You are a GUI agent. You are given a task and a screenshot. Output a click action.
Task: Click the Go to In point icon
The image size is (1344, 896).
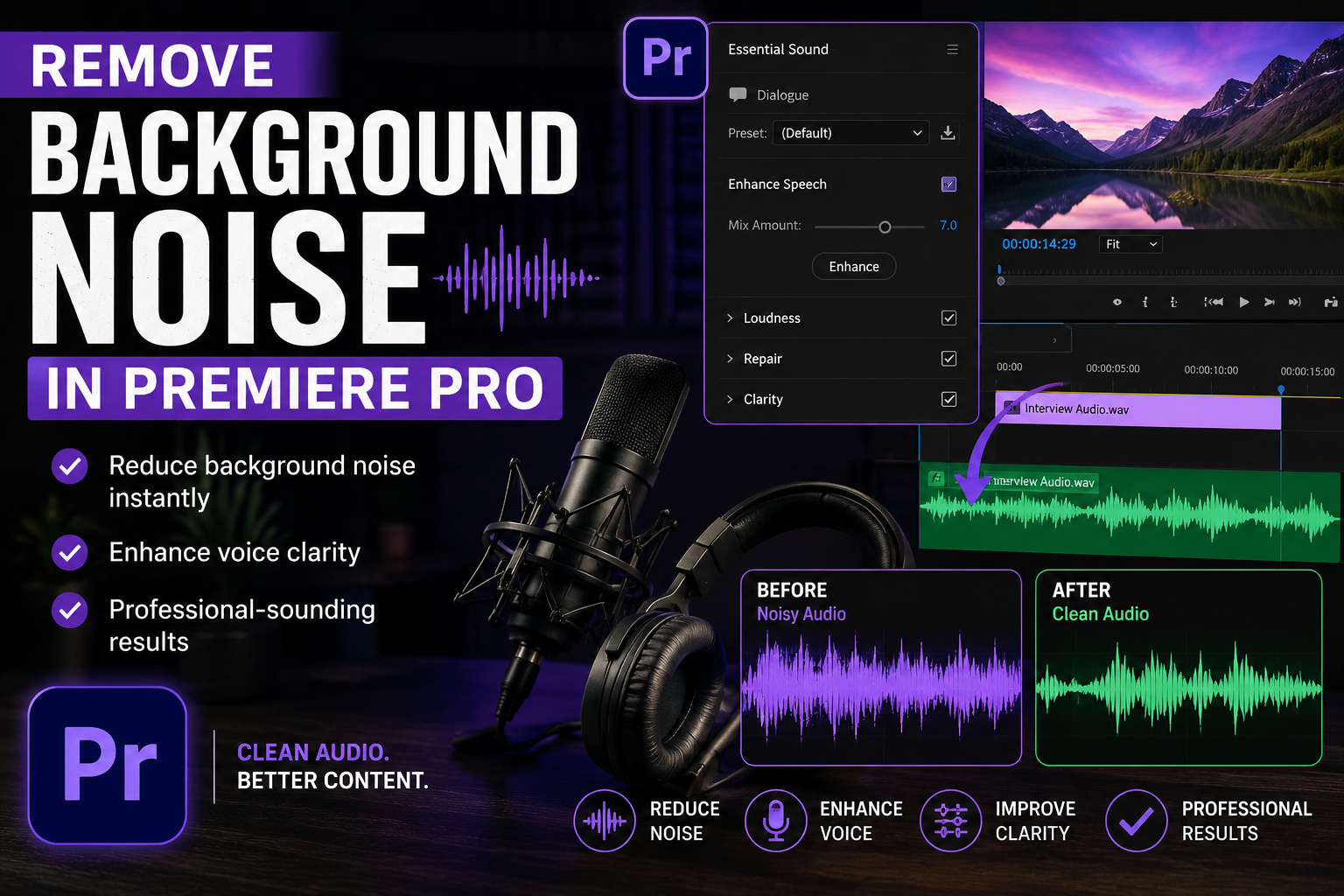pyautogui.click(x=1213, y=302)
